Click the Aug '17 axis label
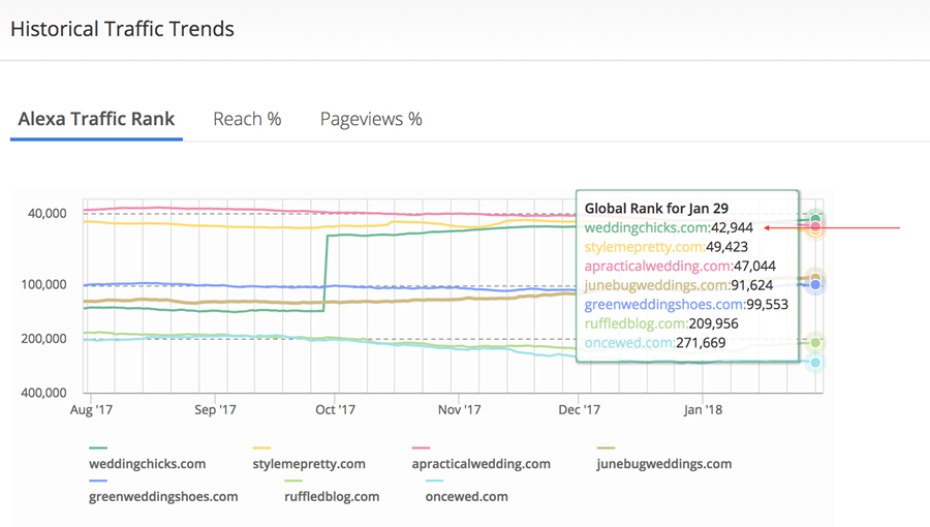 (91, 410)
